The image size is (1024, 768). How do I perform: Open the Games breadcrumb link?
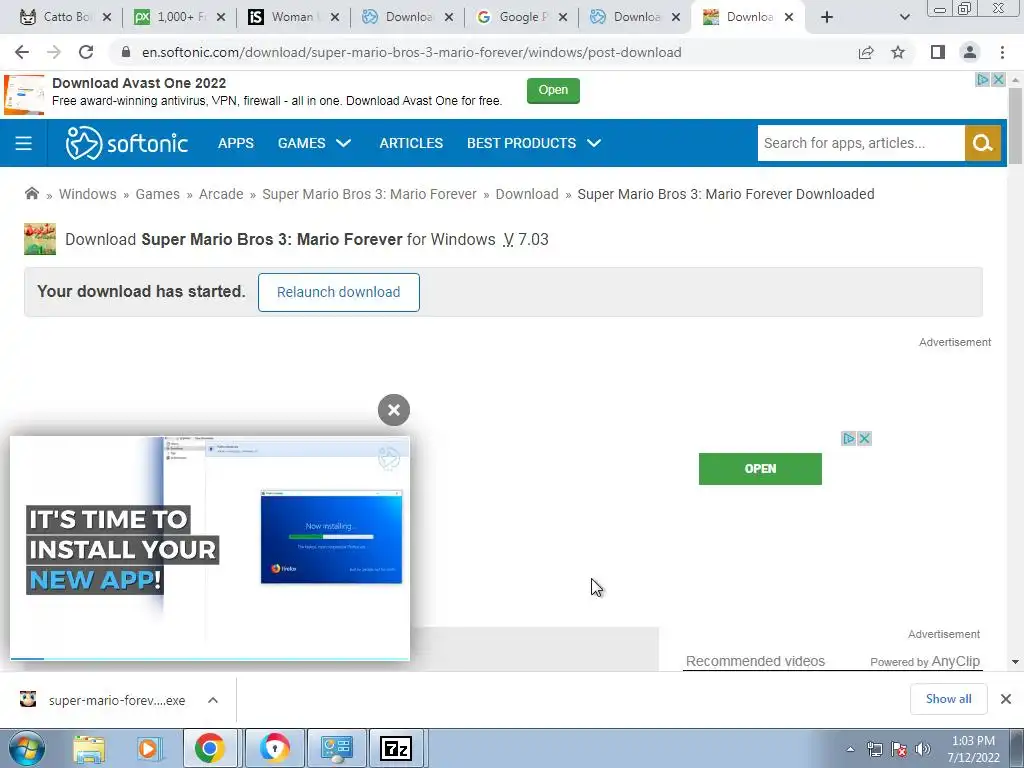coord(157,194)
